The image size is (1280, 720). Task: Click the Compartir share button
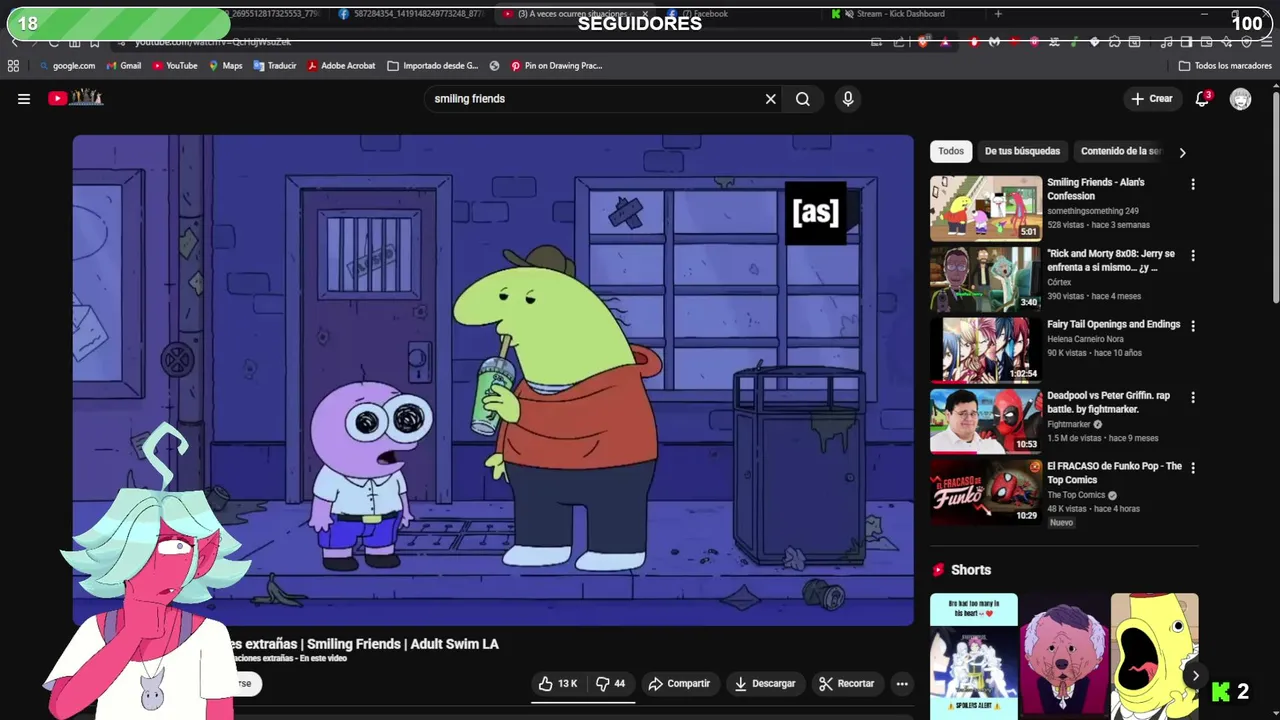click(679, 684)
